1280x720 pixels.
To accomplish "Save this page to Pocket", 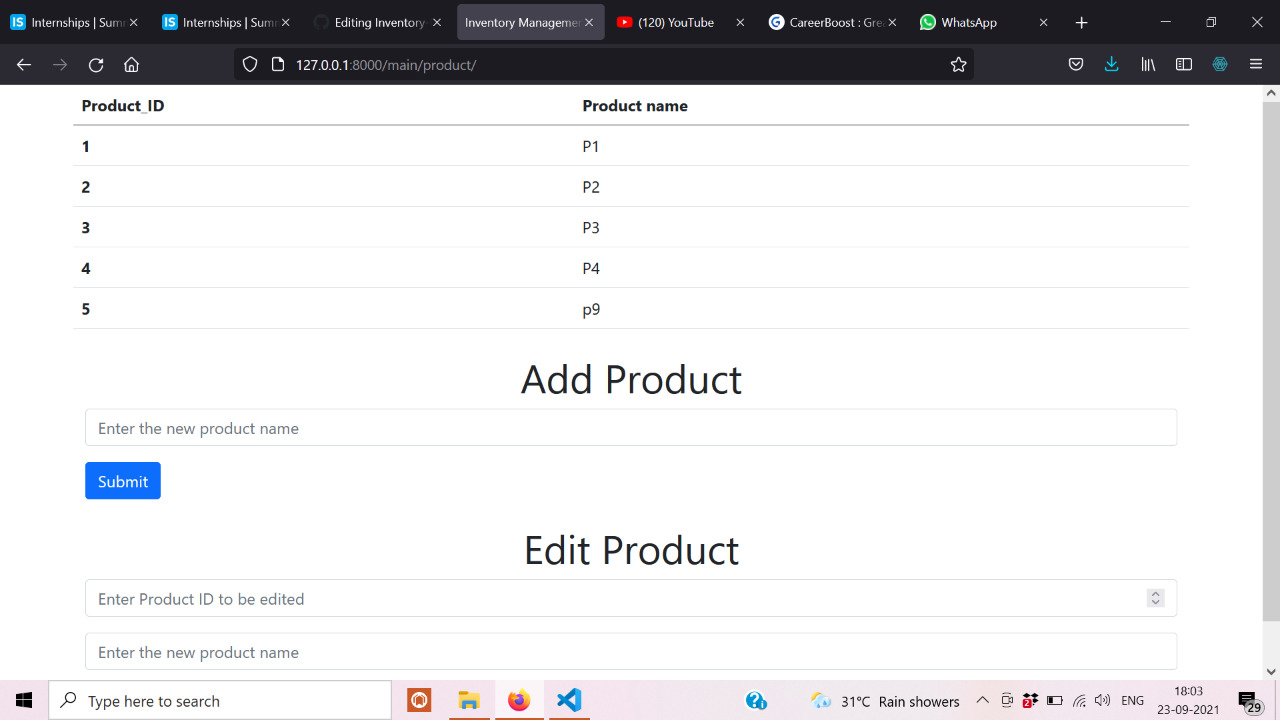I will coord(1076,64).
